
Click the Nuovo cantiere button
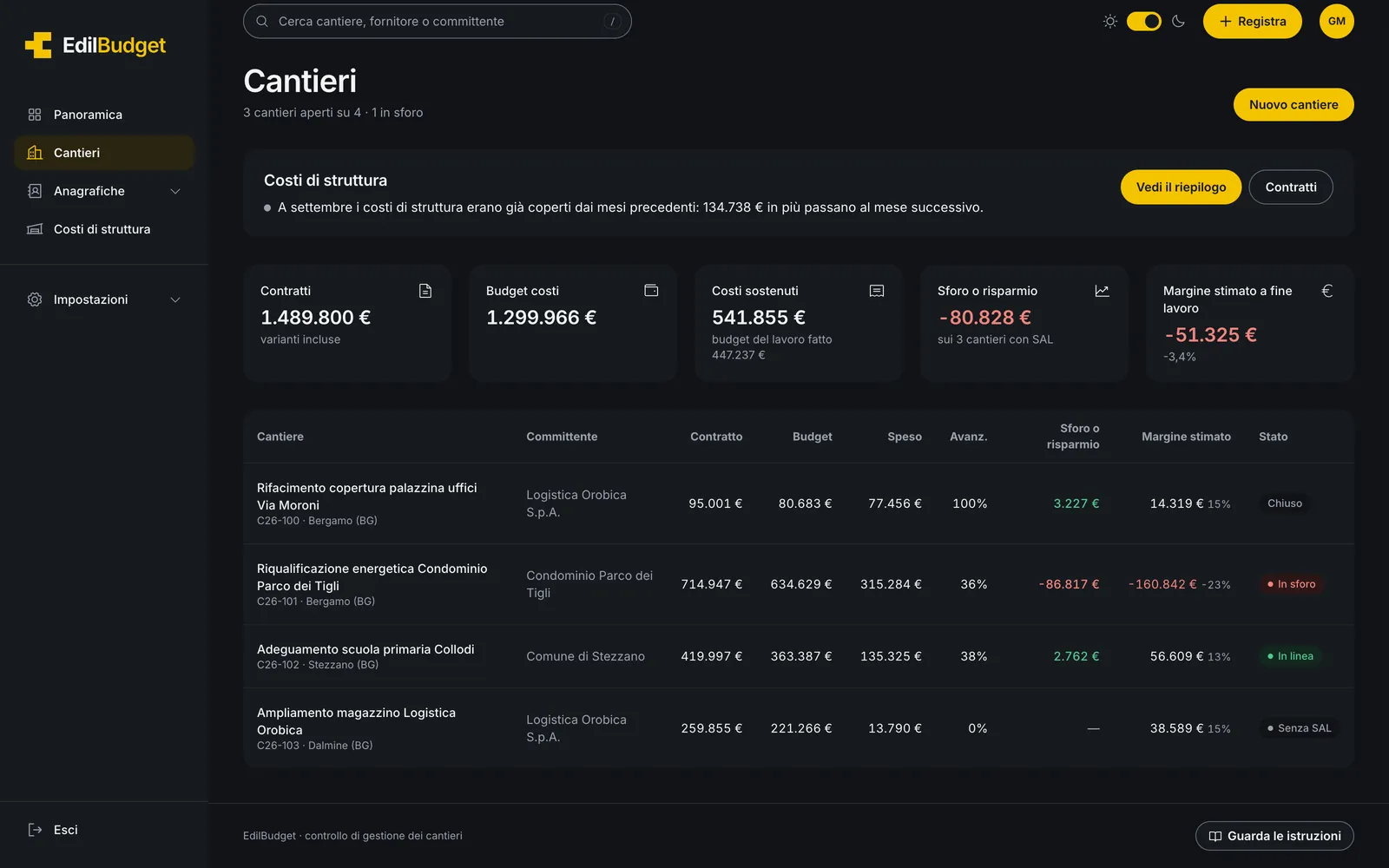pyautogui.click(x=1294, y=104)
